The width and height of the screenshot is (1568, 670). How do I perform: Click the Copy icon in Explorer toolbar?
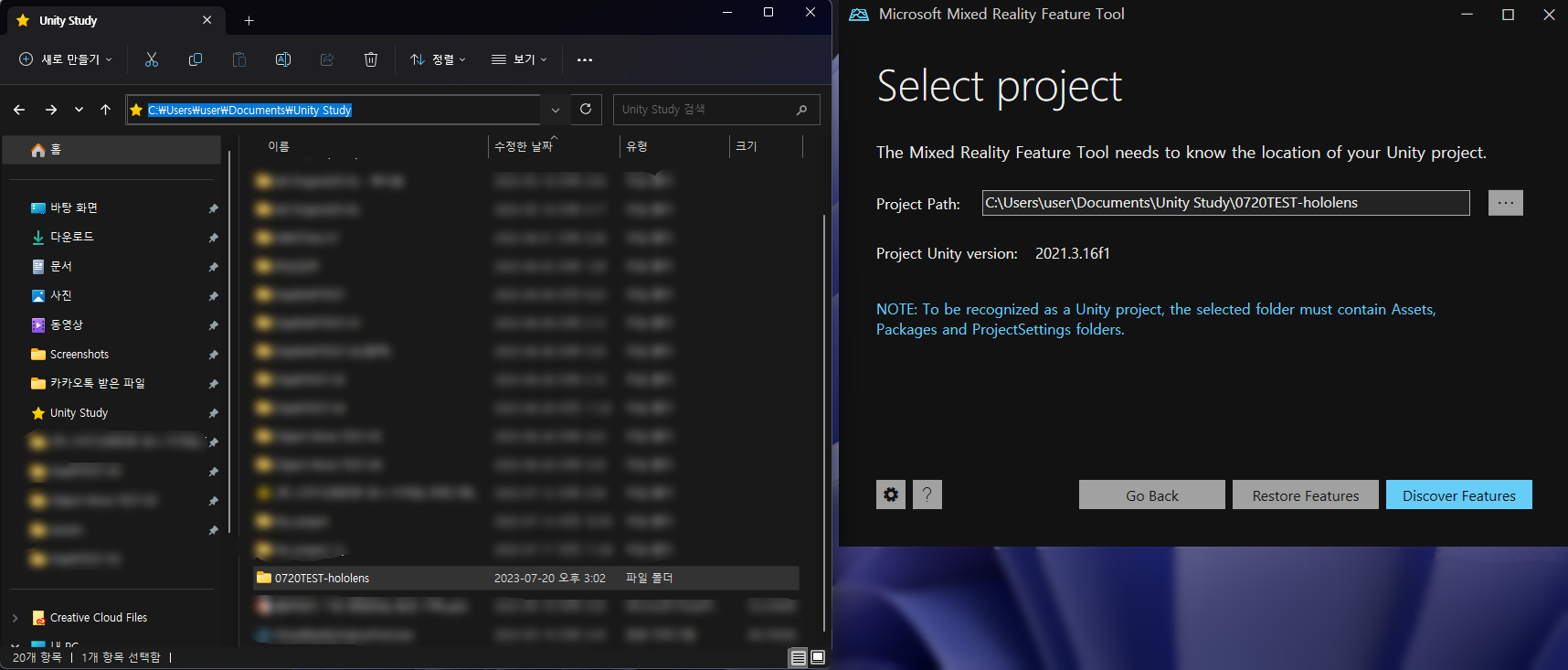[x=196, y=59]
